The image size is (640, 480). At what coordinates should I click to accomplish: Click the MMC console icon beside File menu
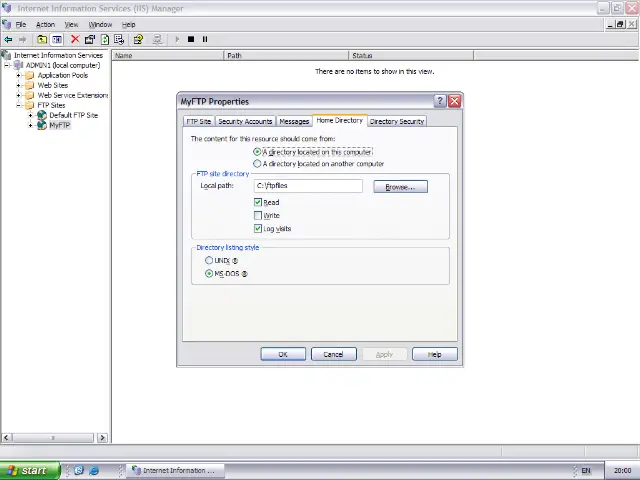coord(7,24)
